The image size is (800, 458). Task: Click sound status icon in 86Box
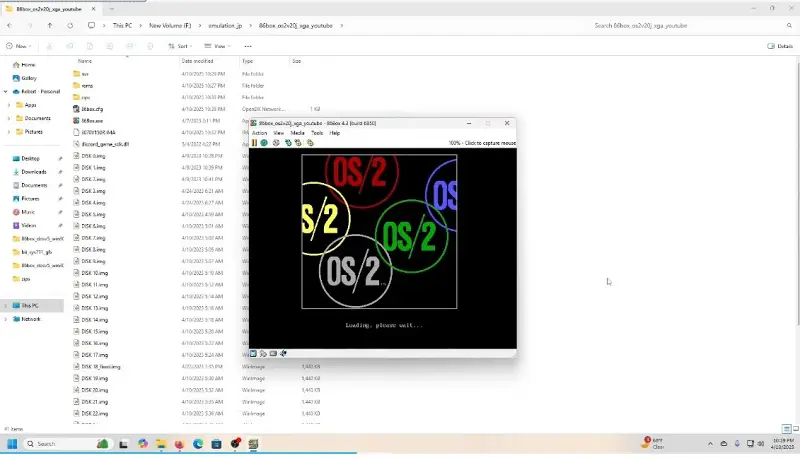pos(283,353)
